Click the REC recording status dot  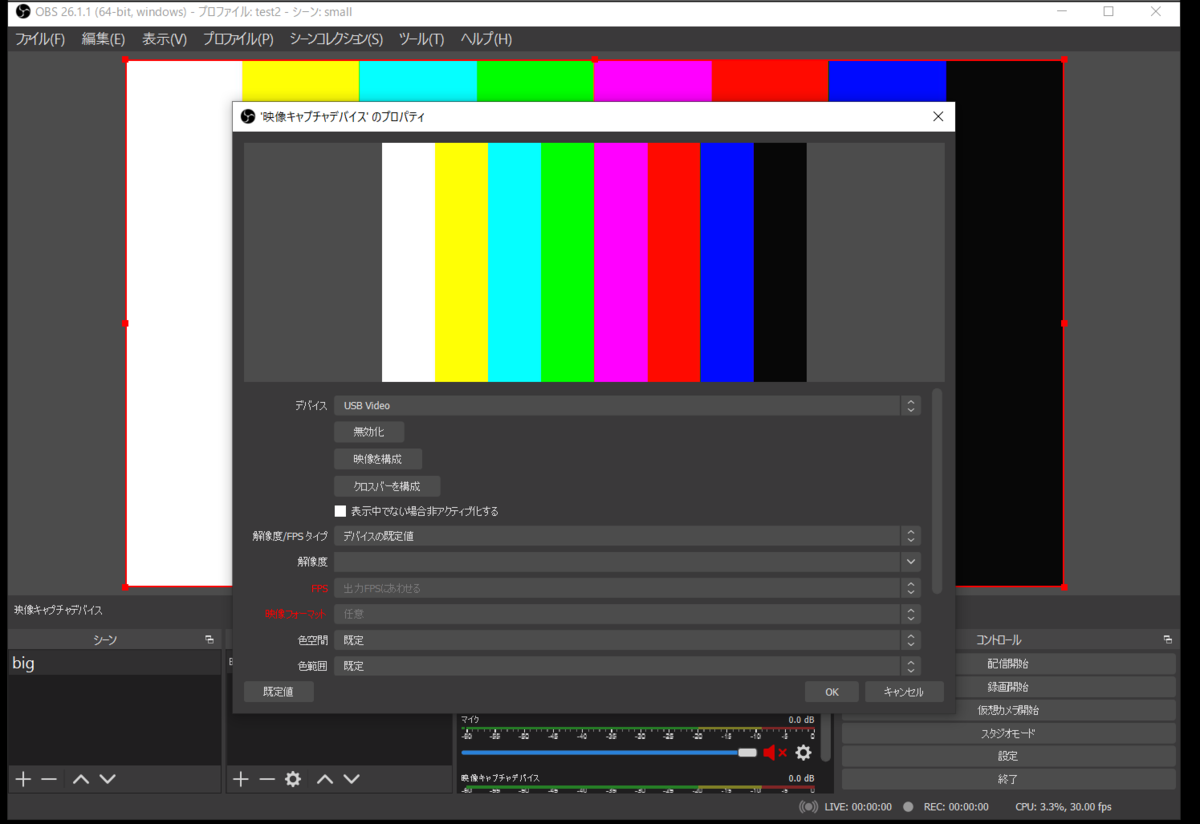(908, 807)
